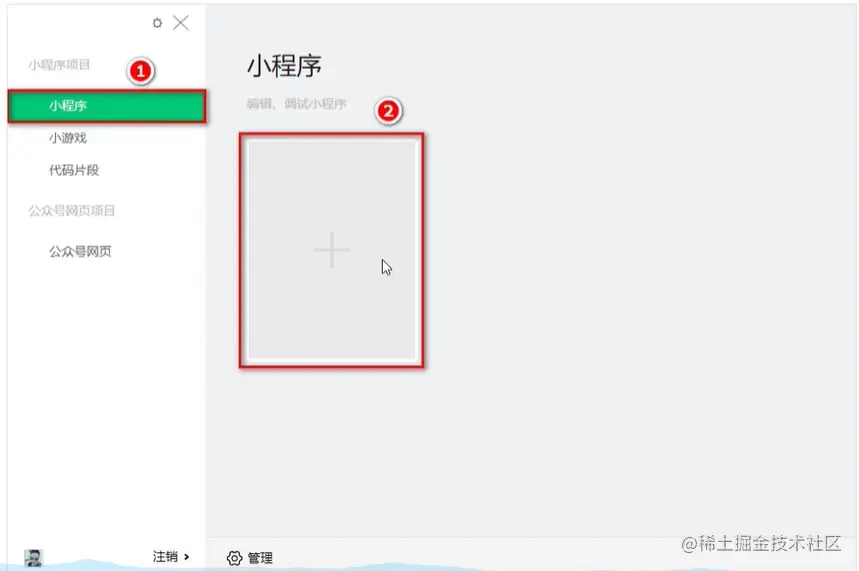
Task: Click the chevron arrow beside 注销
Action: coord(187,557)
